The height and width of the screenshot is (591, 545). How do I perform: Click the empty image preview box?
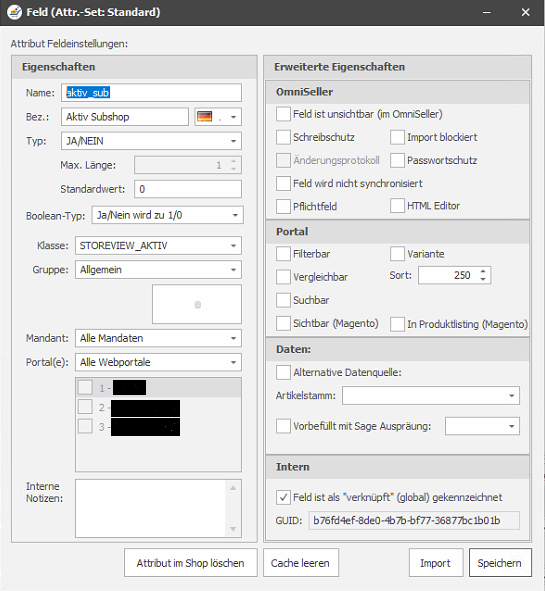(197, 304)
